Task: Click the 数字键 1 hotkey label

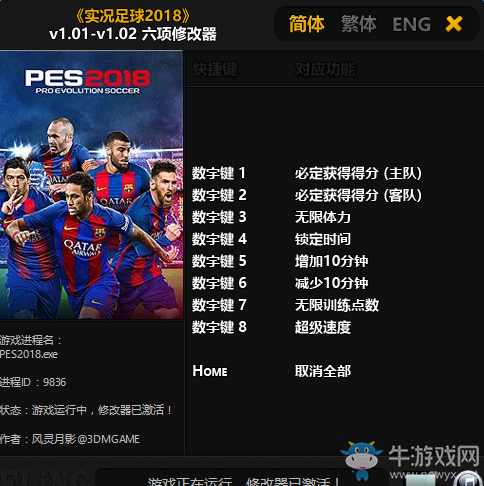Action: (x=219, y=173)
